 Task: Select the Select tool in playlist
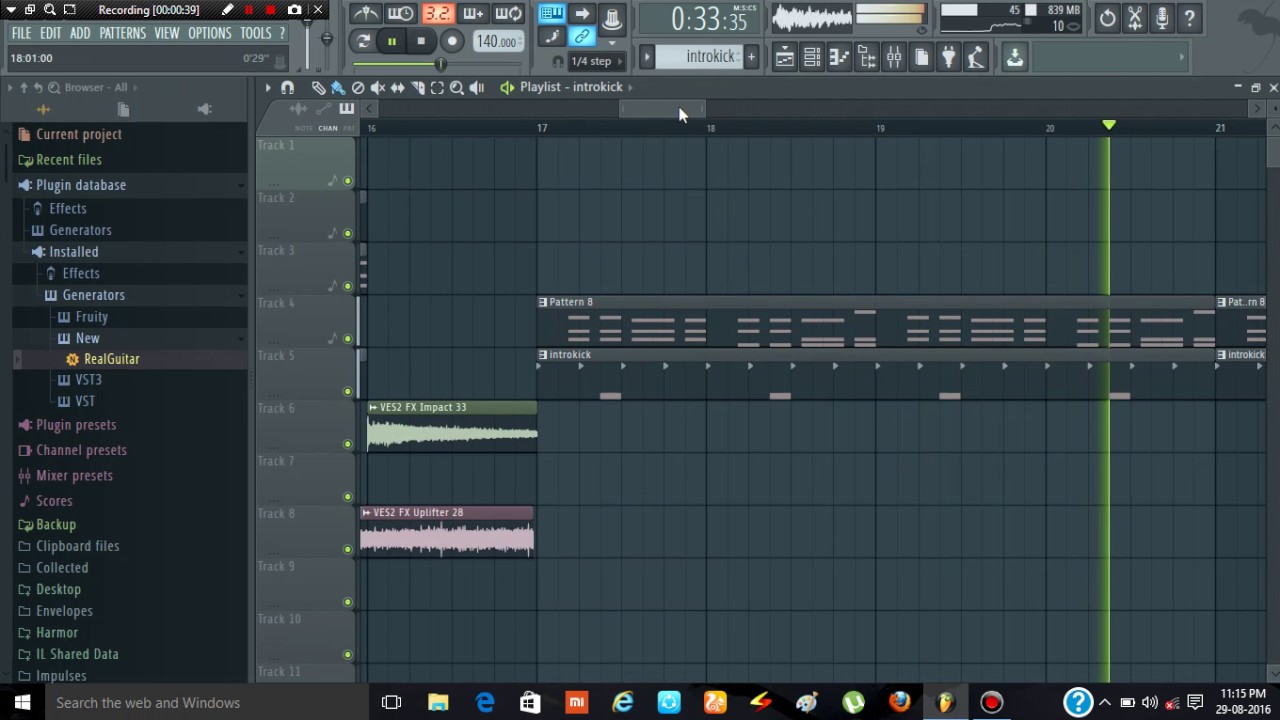point(437,87)
